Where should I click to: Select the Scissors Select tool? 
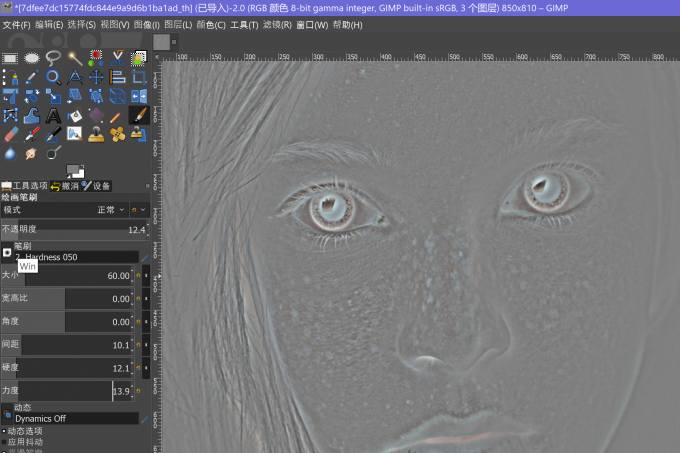point(118,58)
